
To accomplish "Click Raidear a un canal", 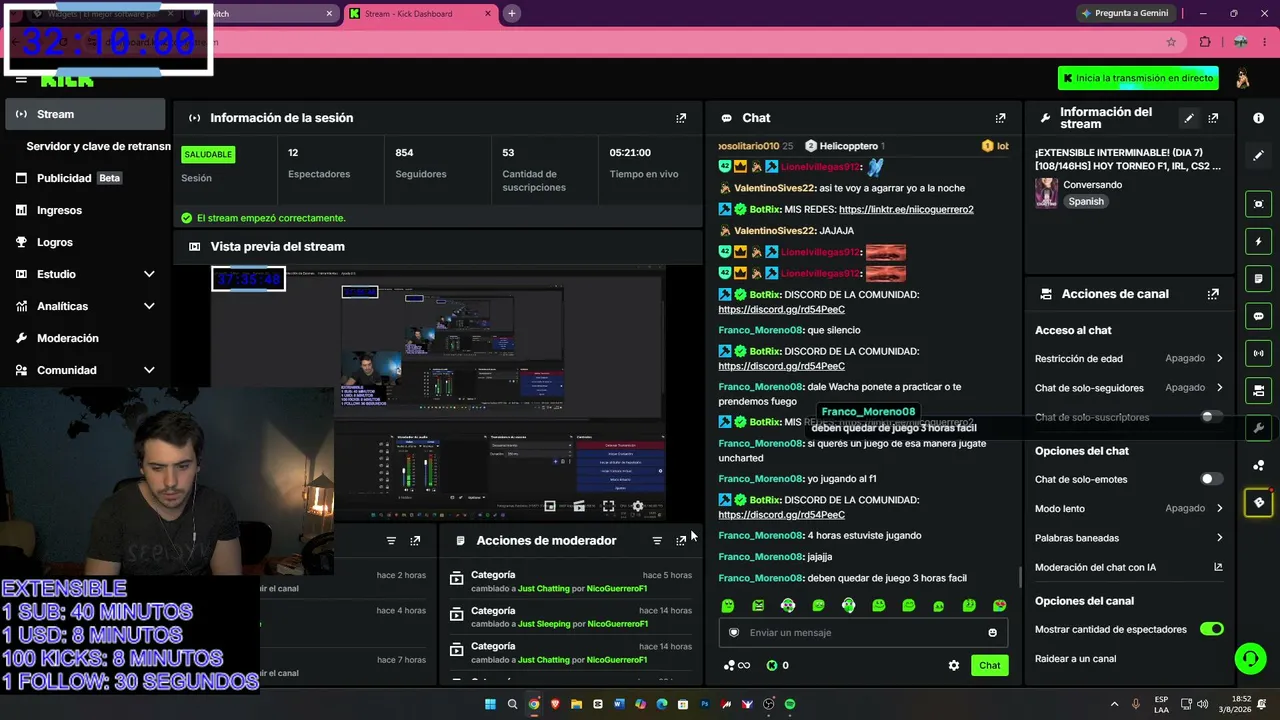I will (1075, 659).
